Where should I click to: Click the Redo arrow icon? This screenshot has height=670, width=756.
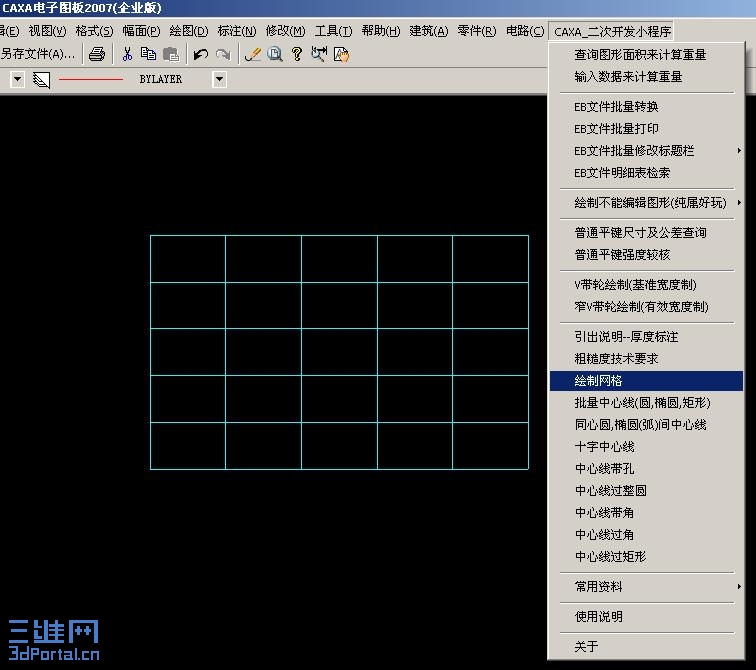click(223, 54)
